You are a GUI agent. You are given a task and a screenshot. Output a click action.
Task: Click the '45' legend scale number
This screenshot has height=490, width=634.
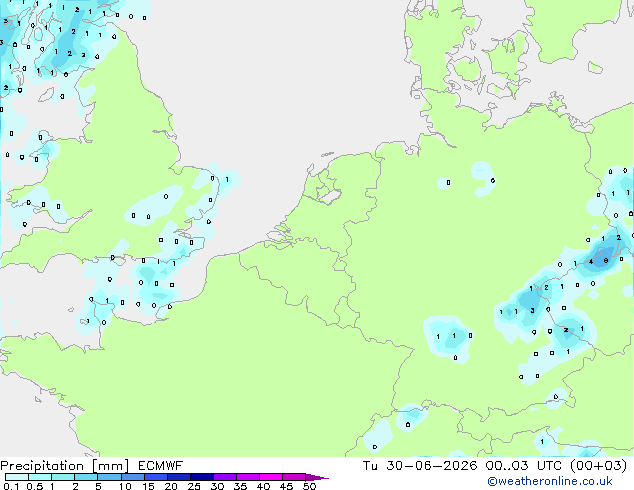click(287, 486)
